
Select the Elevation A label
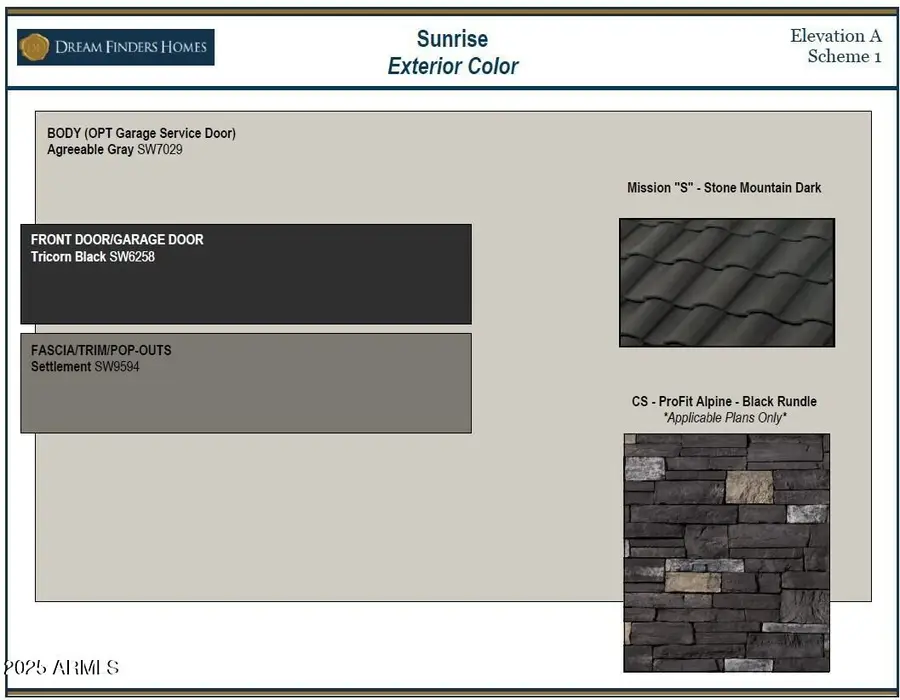(x=836, y=36)
